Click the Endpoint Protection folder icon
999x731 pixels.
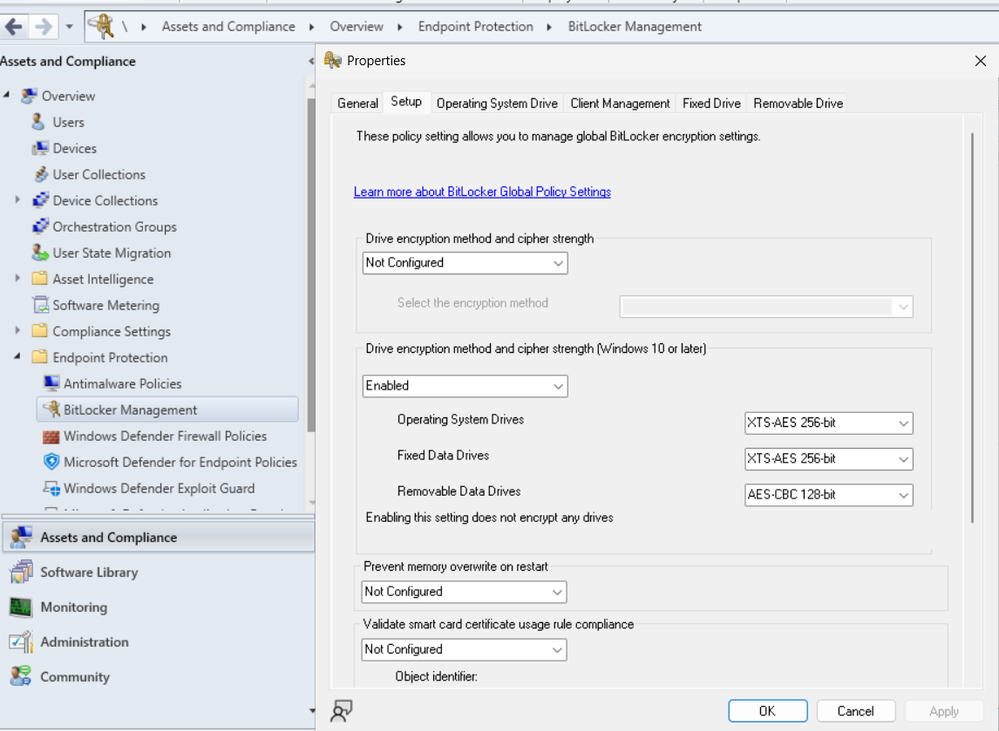(x=40, y=357)
